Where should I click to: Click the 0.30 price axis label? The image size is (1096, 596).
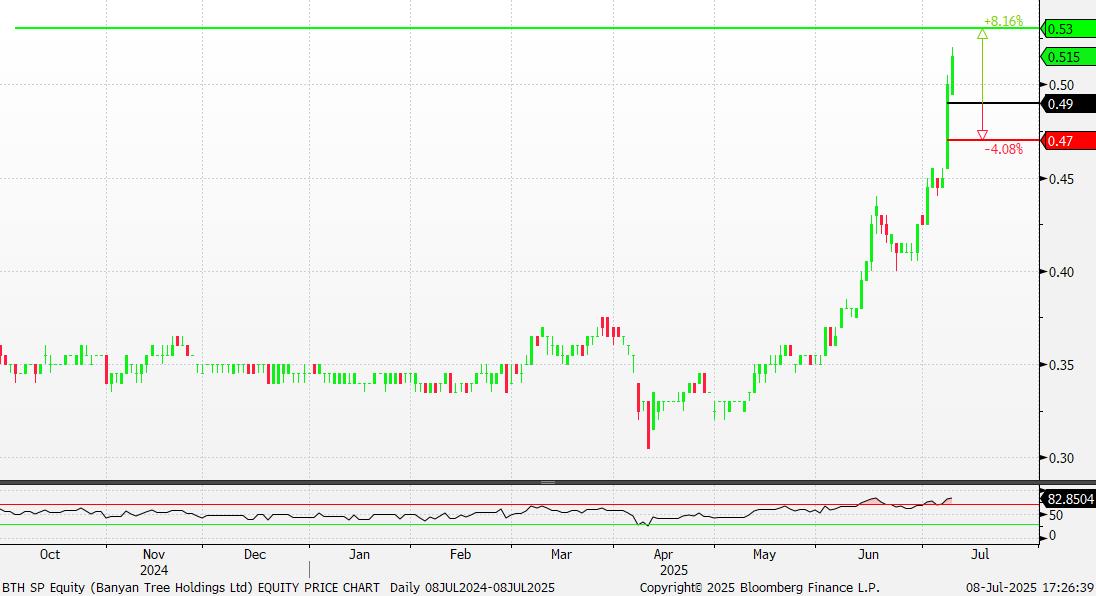click(x=1061, y=458)
